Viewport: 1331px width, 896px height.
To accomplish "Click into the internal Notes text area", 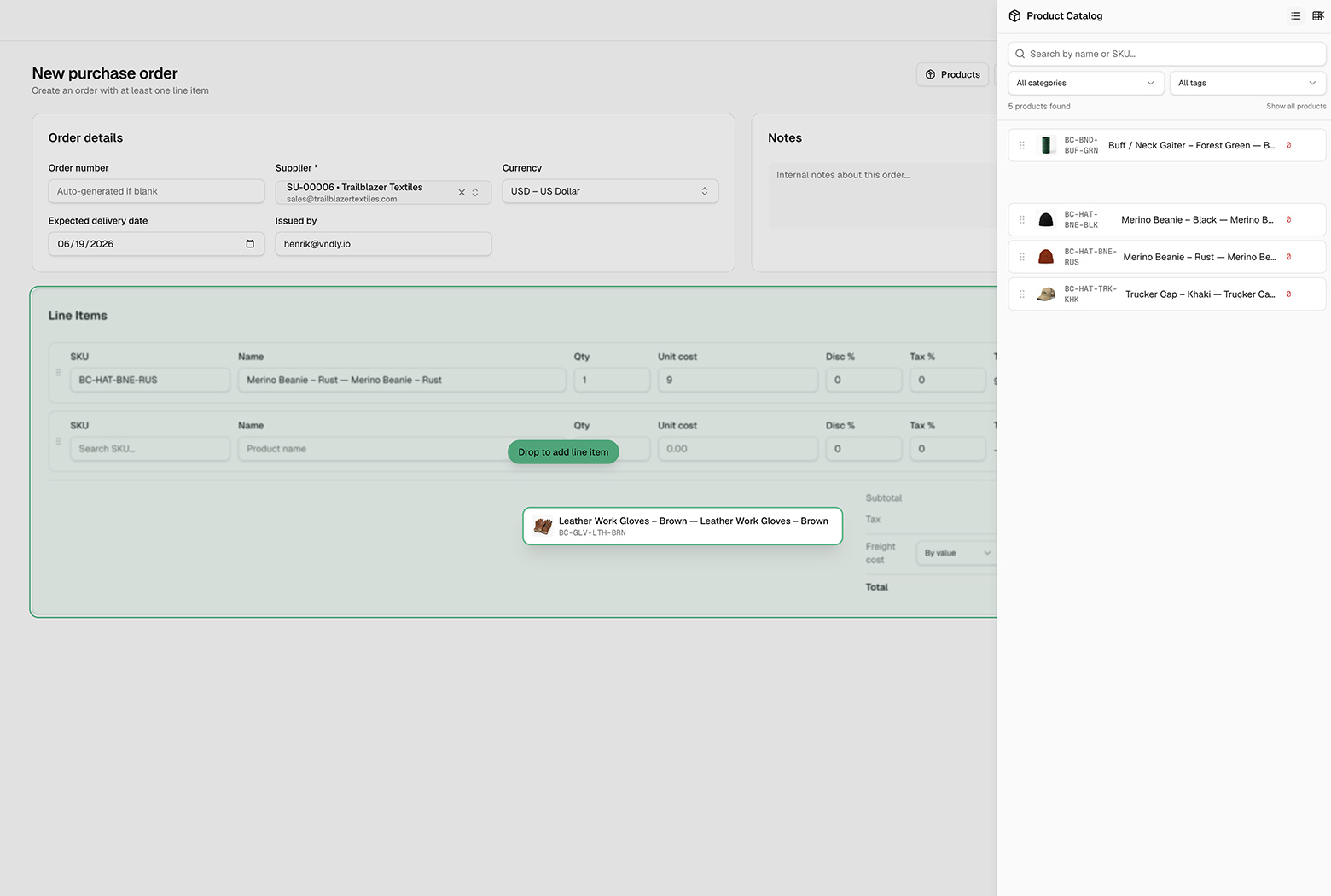I will [883, 195].
